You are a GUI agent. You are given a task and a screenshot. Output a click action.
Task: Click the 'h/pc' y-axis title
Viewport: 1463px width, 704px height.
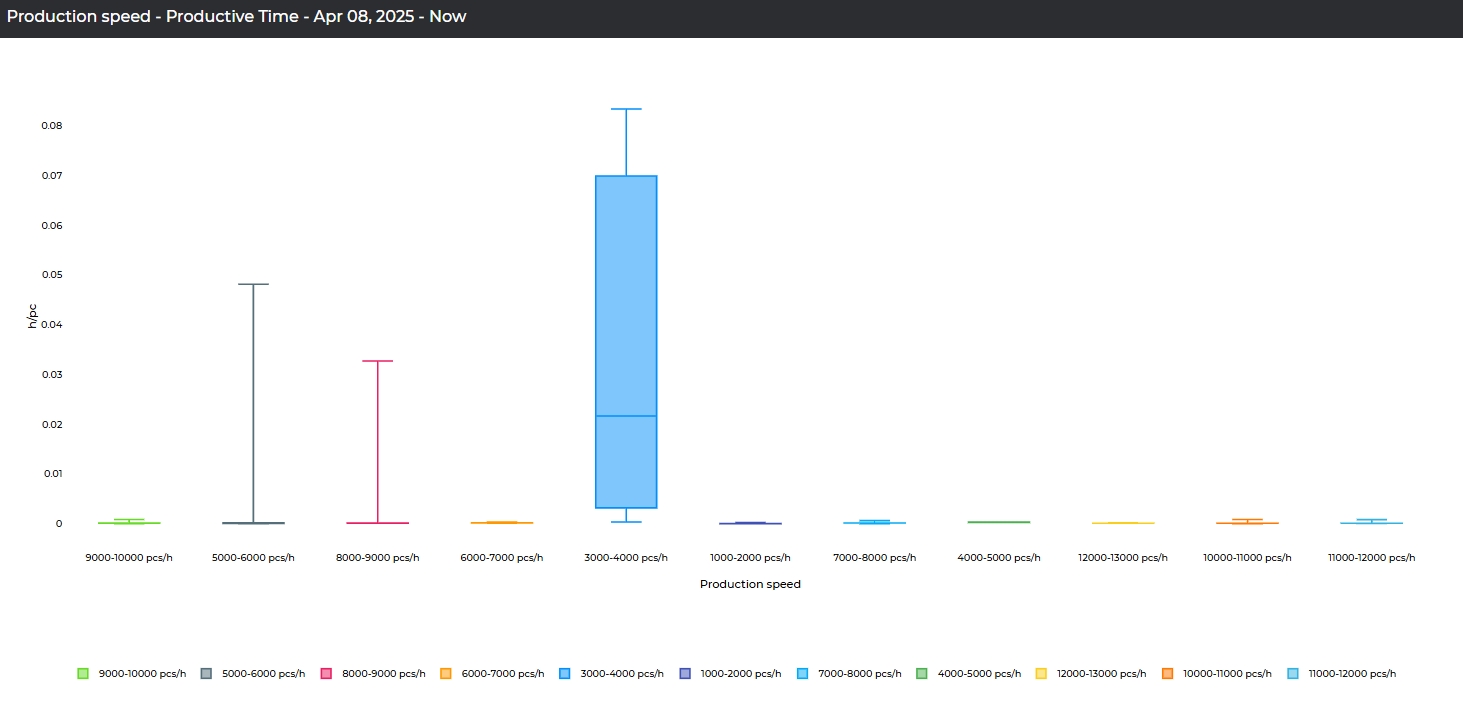point(32,316)
